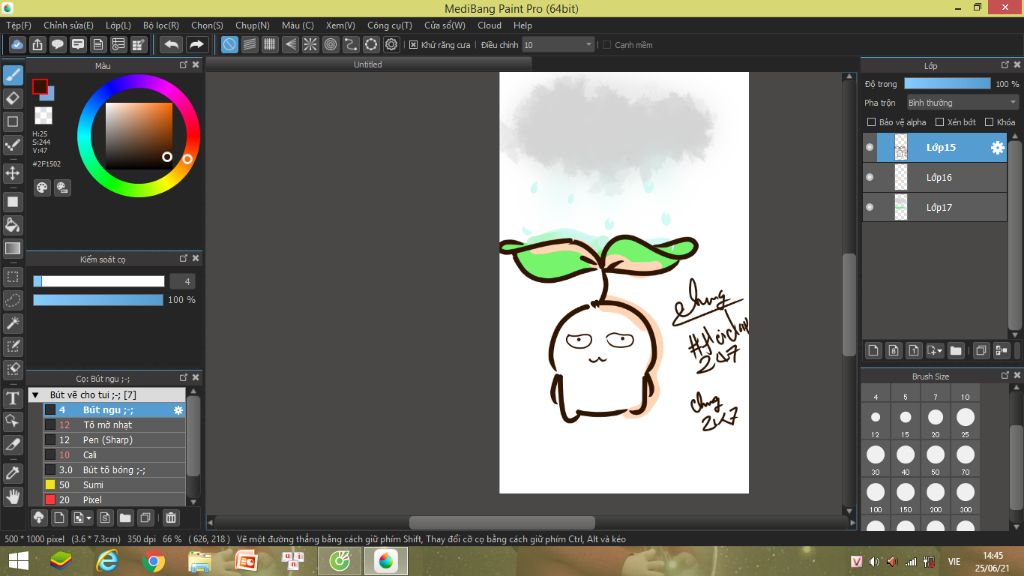Open settings gear on Lớp15 layer
The height and width of the screenshot is (576, 1024).
(x=997, y=148)
